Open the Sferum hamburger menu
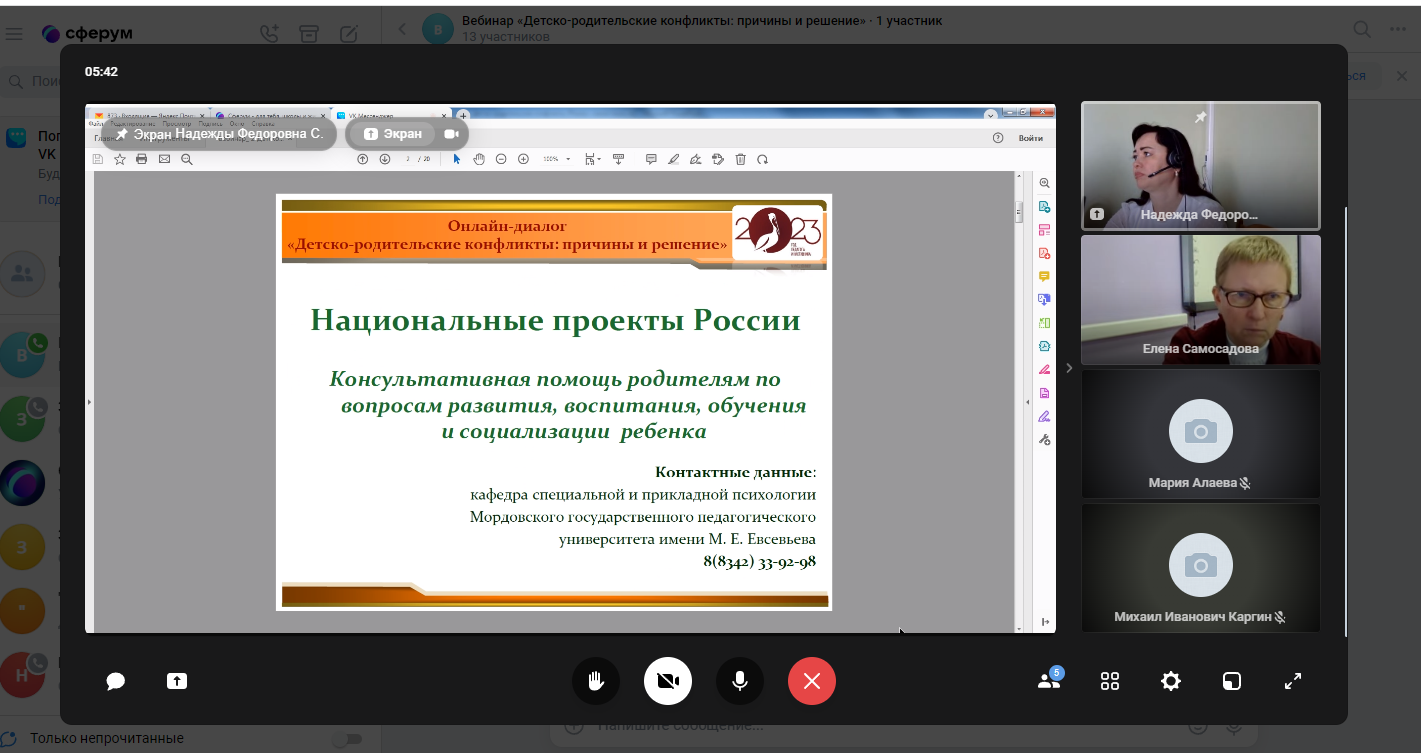The width and height of the screenshot is (1421, 753). [x=14, y=34]
